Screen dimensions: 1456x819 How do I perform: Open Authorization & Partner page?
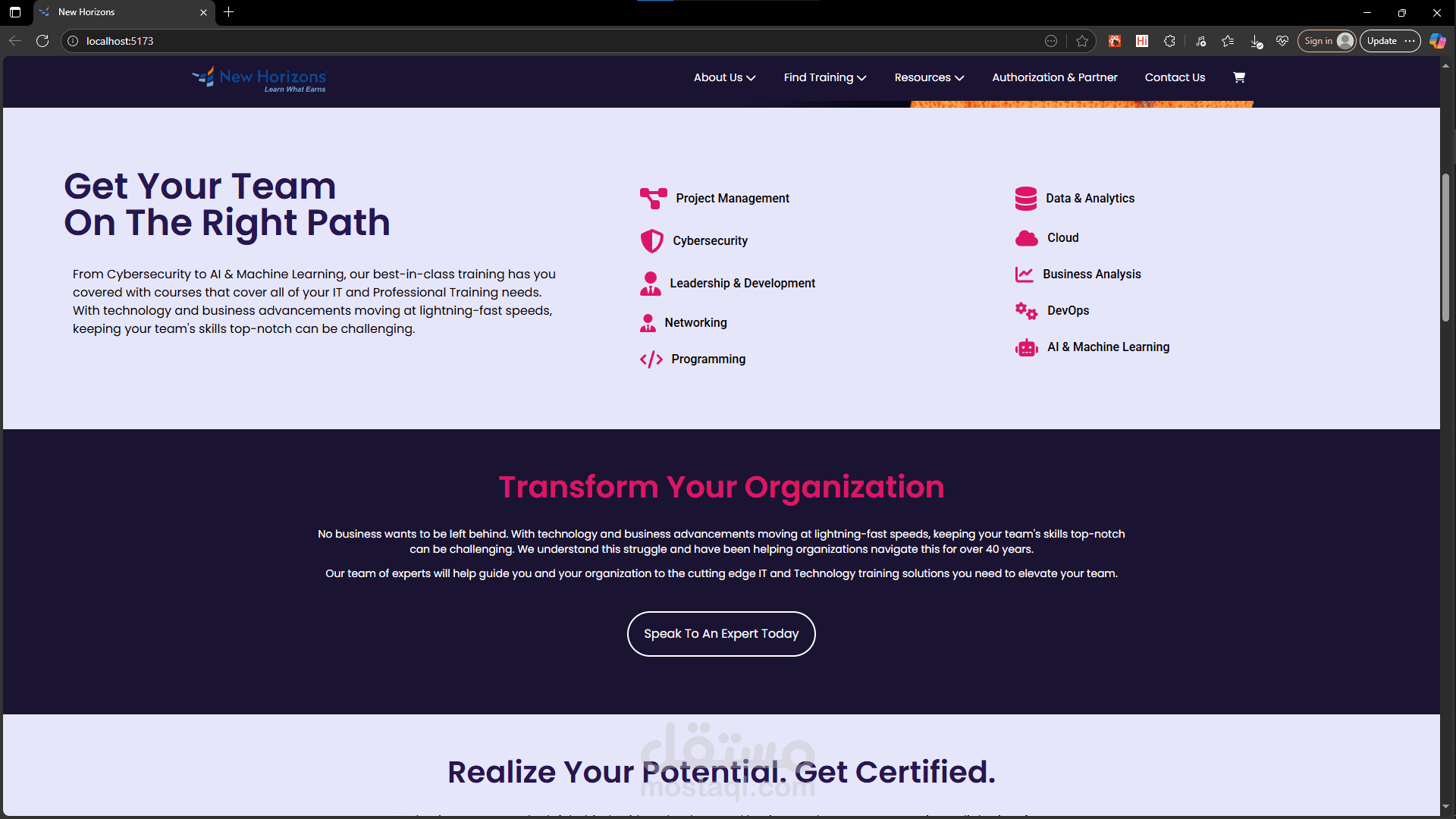(1054, 77)
